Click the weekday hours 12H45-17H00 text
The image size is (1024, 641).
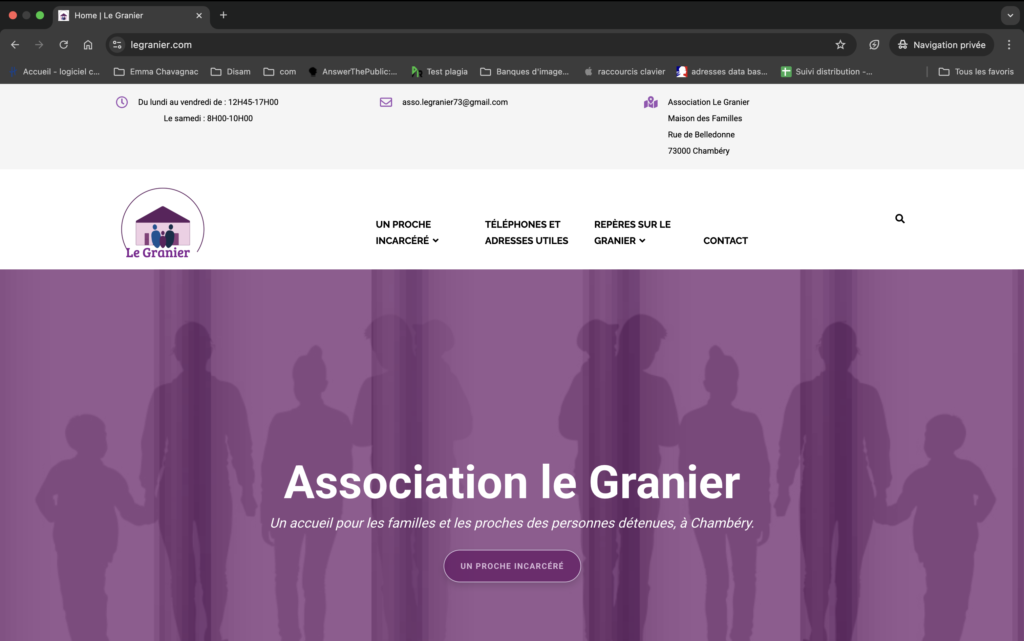[x=208, y=102]
